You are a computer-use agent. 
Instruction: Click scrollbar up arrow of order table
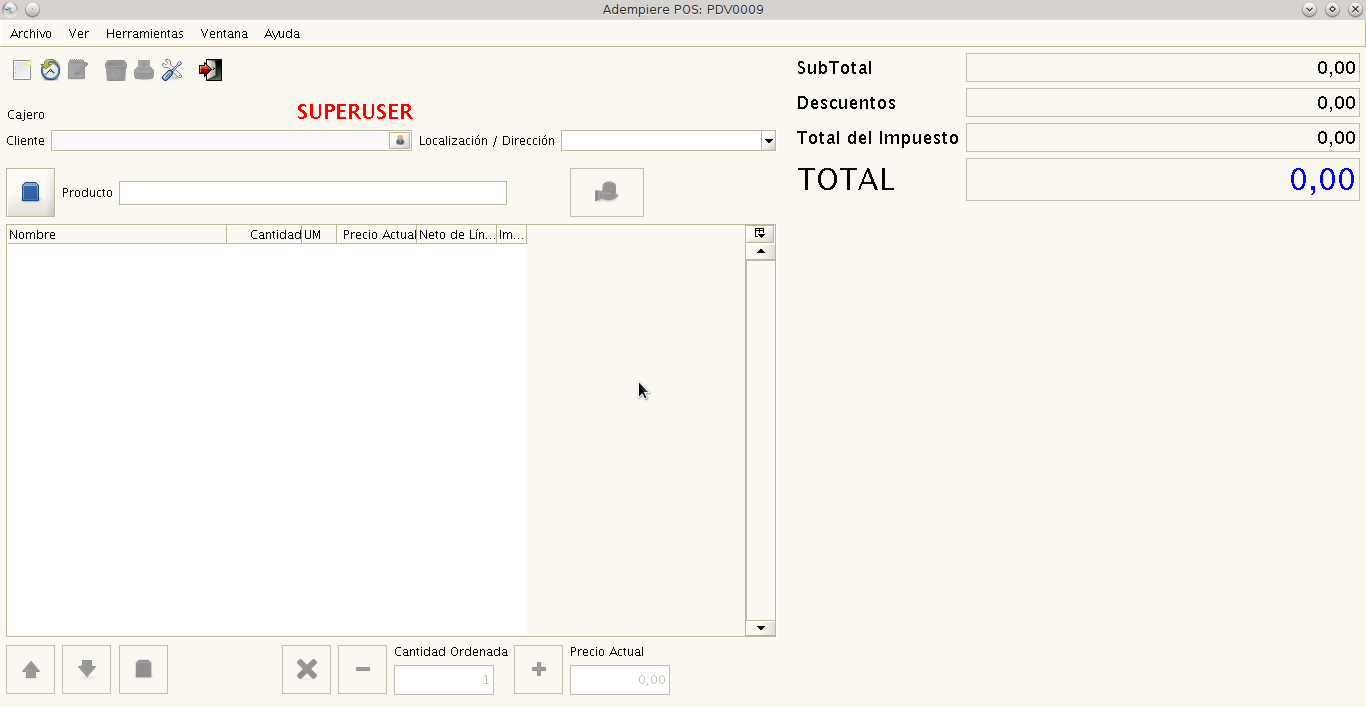click(760, 252)
